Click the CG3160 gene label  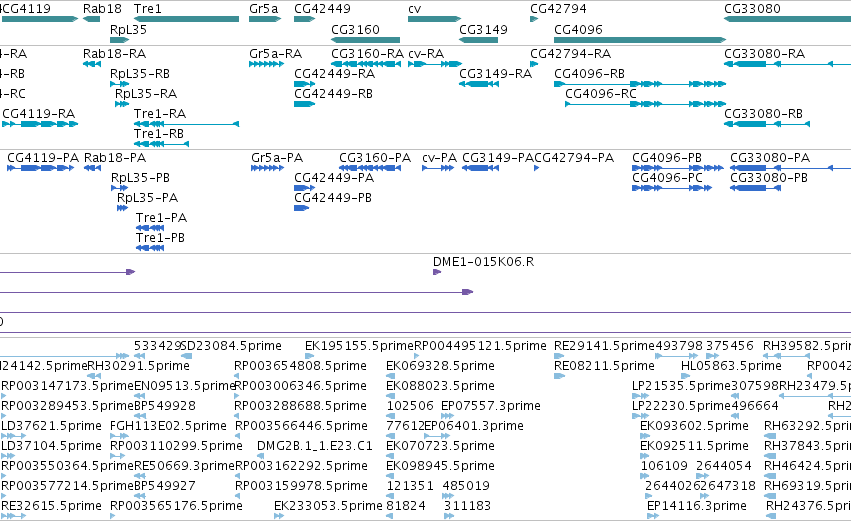pos(355,29)
